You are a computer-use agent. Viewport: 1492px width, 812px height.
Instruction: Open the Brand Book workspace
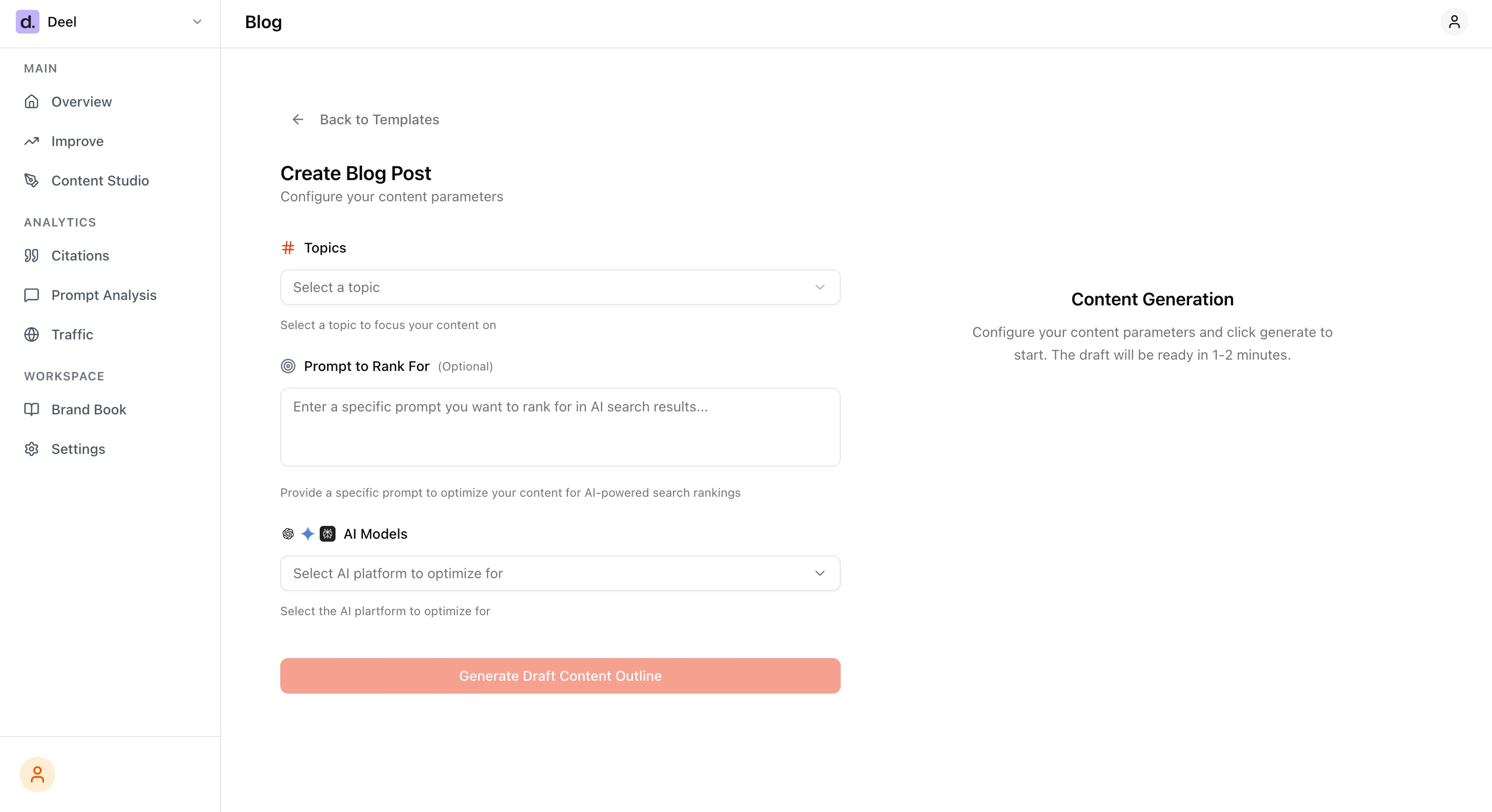(89, 409)
